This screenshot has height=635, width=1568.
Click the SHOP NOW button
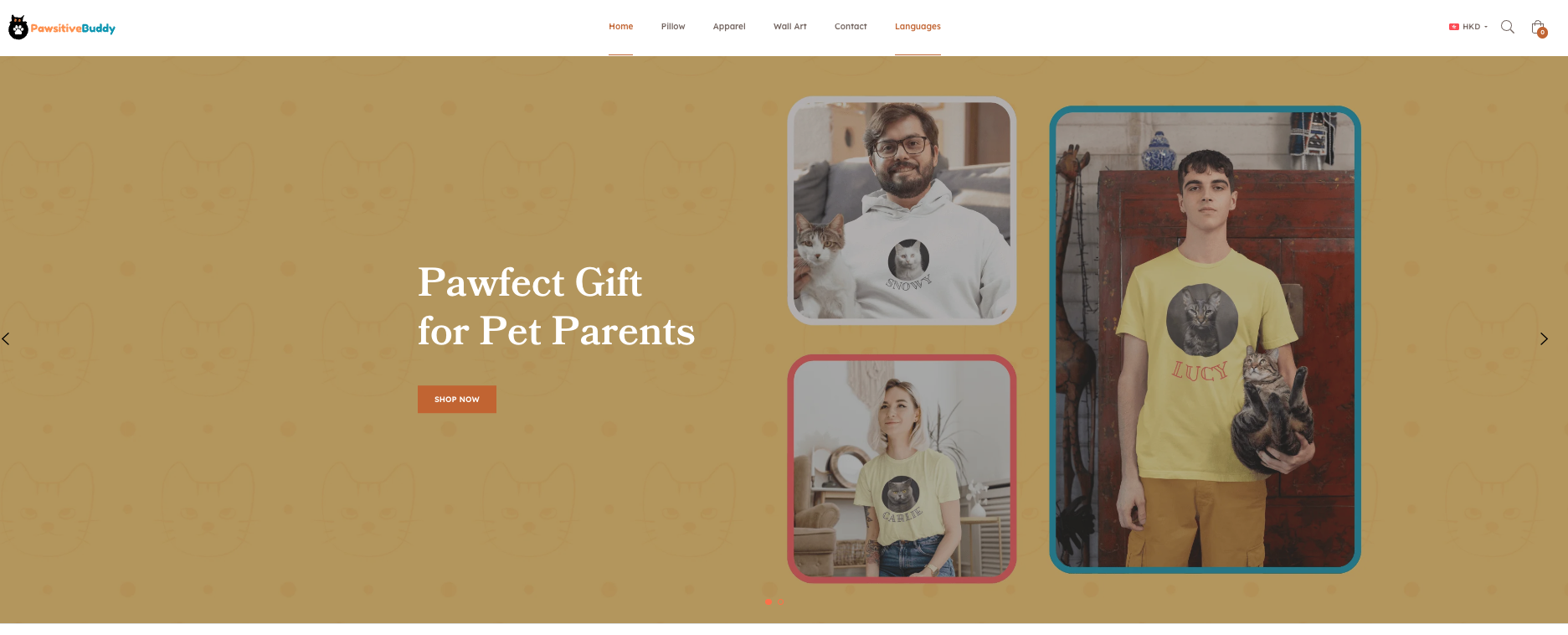(x=457, y=399)
